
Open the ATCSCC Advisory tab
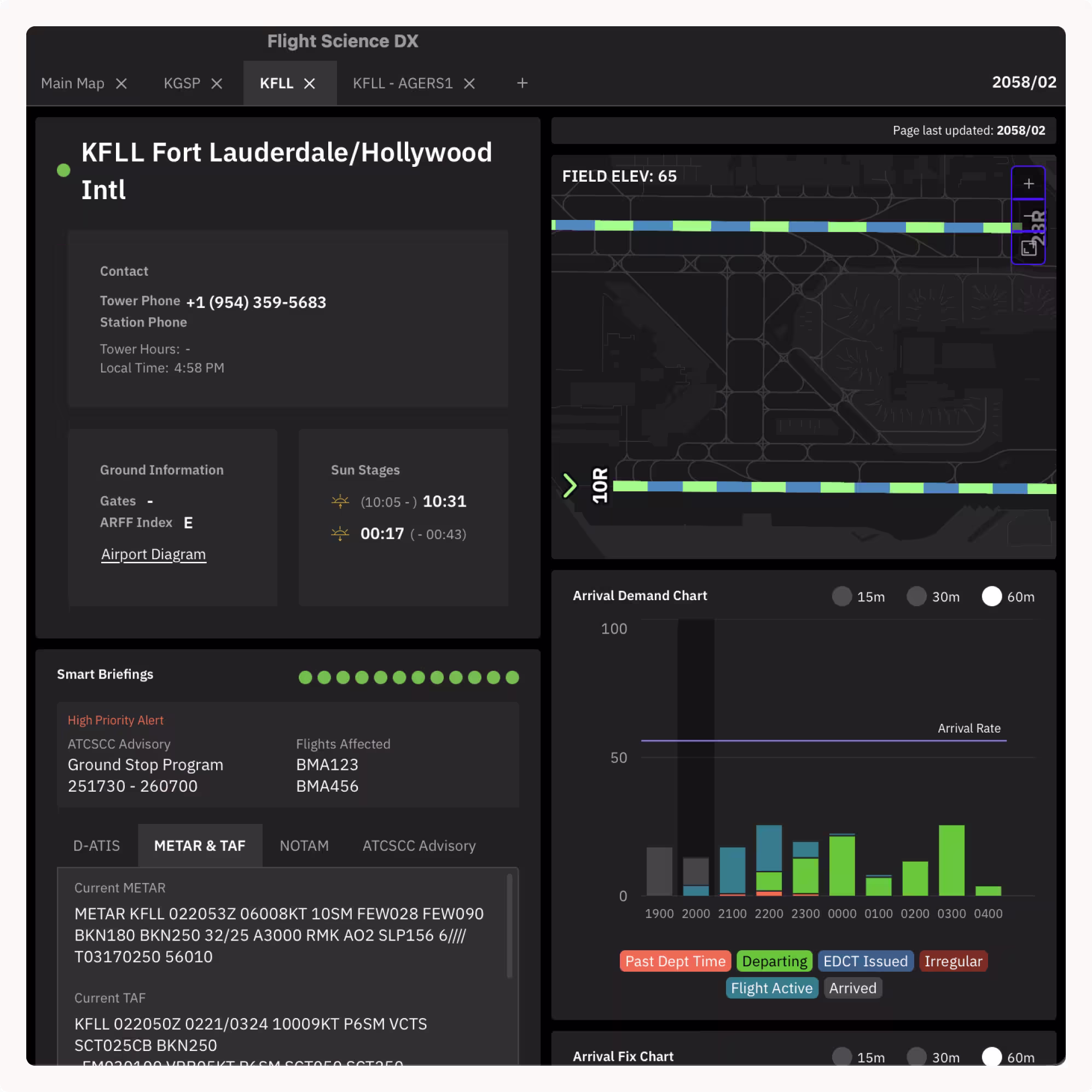coord(419,846)
